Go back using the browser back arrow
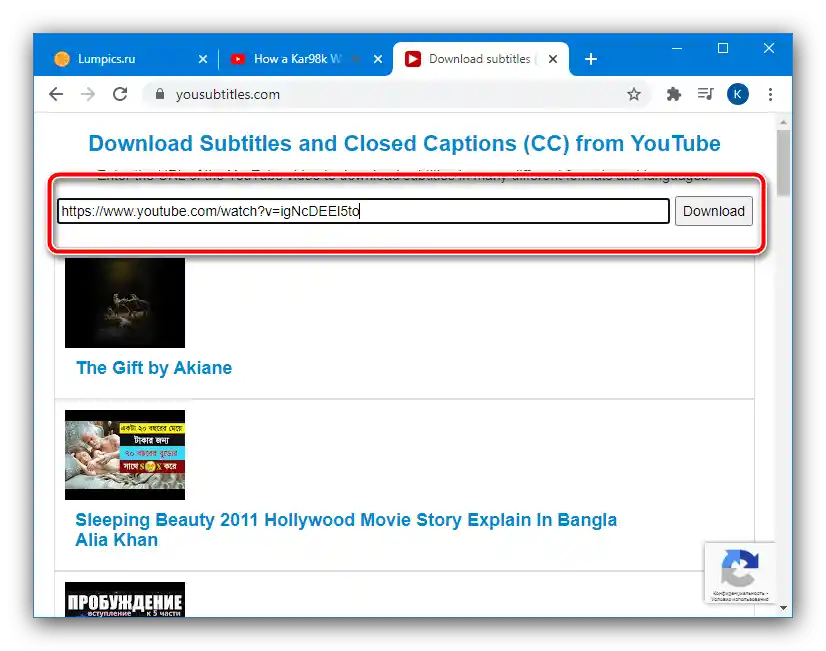Image resolution: width=826 pixels, height=651 pixels. click(x=56, y=94)
